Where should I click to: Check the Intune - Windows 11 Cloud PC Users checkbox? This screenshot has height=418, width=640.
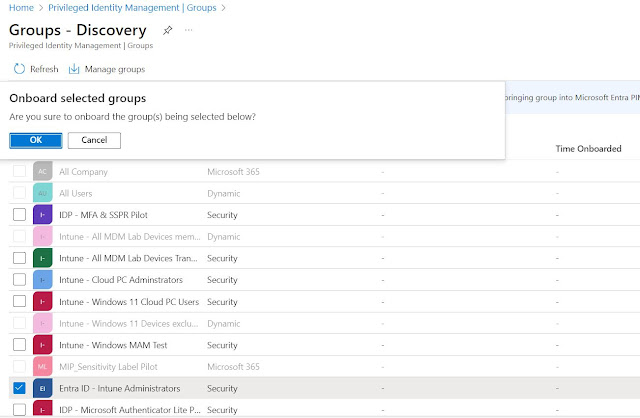click(x=19, y=301)
